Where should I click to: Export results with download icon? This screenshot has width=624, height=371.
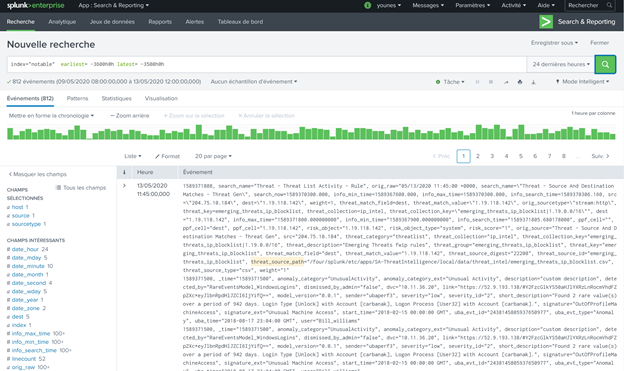533,82
